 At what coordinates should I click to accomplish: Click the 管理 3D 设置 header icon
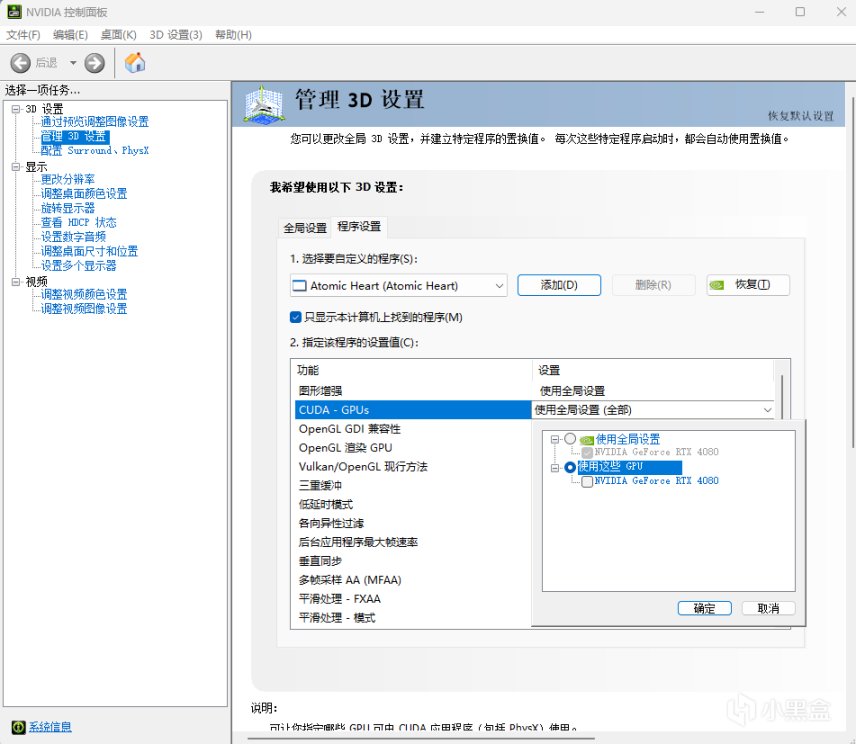pyautogui.click(x=264, y=104)
